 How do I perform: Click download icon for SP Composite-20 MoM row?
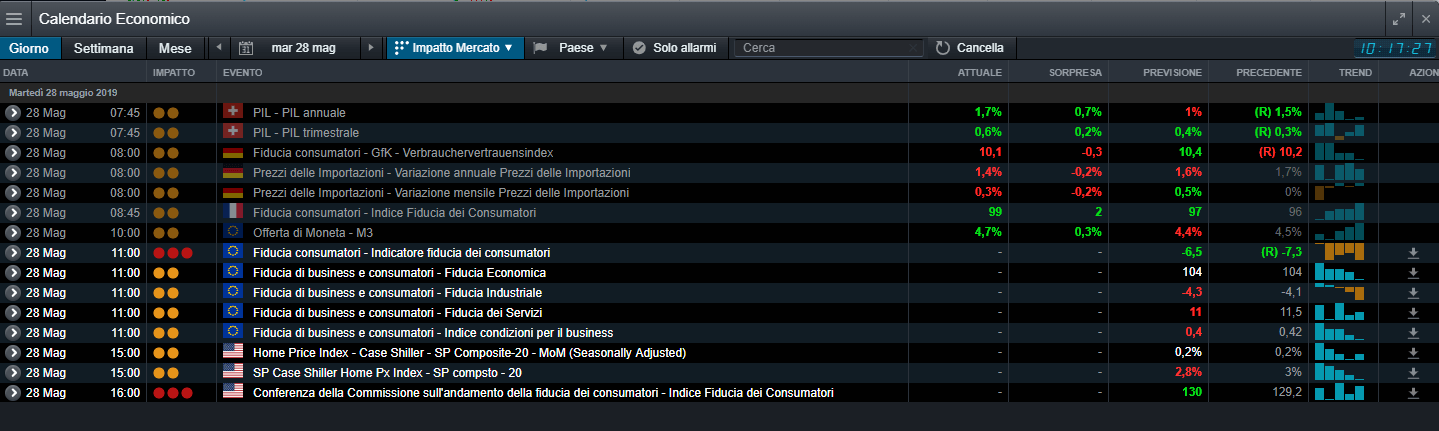pyautogui.click(x=1413, y=353)
